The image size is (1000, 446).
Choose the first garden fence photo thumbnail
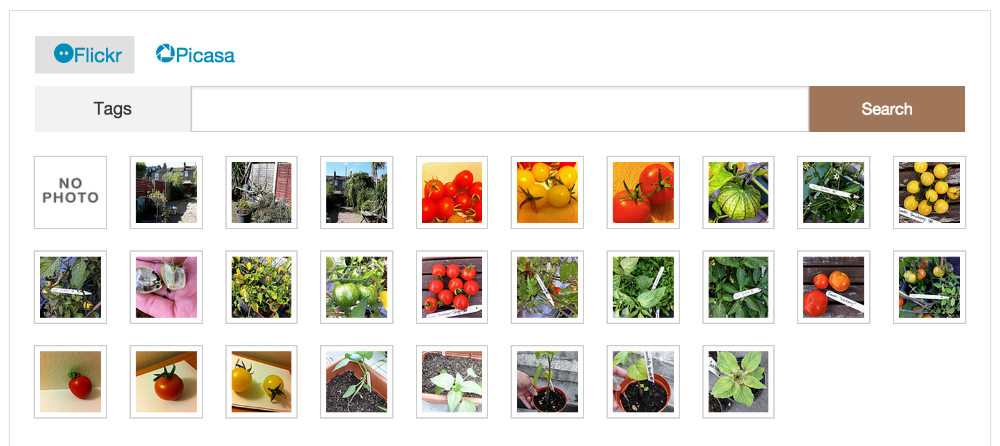[x=166, y=192]
